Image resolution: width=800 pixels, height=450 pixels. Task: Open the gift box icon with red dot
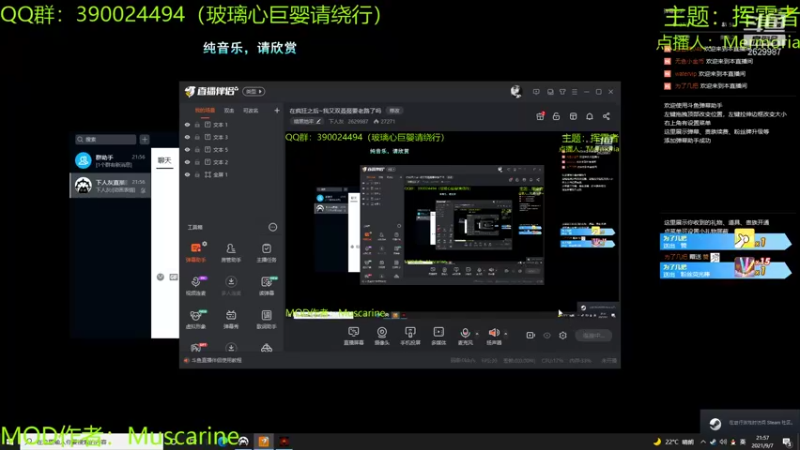click(540, 116)
